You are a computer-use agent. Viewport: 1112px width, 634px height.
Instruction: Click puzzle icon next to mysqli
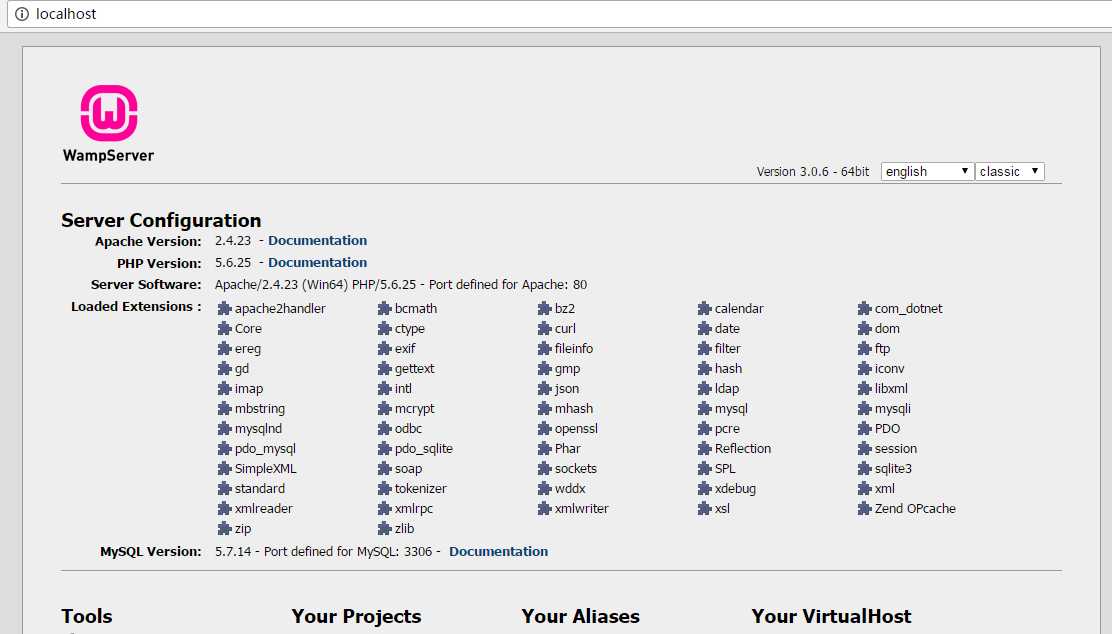(x=864, y=408)
